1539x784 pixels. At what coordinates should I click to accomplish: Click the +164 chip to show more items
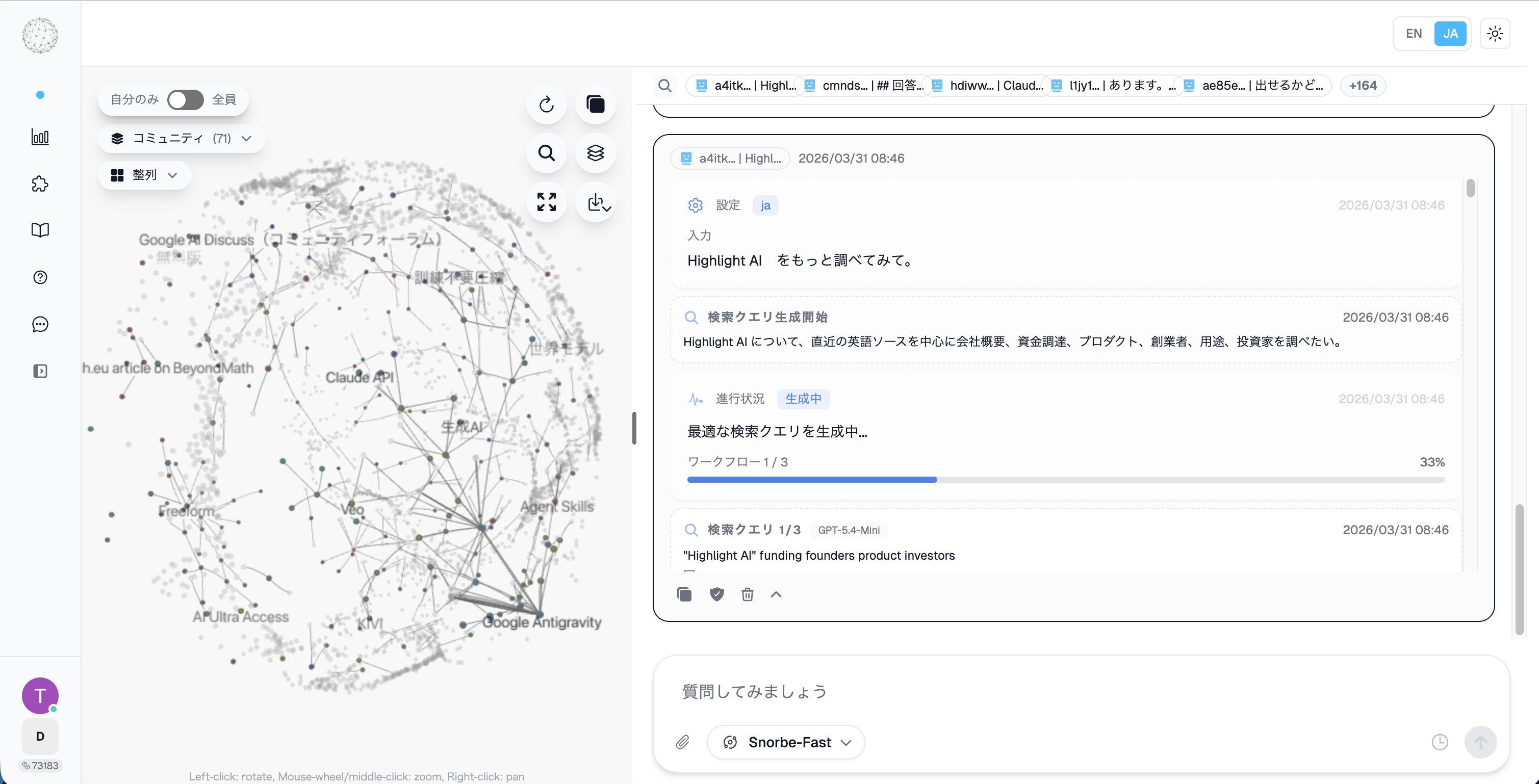point(1363,86)
